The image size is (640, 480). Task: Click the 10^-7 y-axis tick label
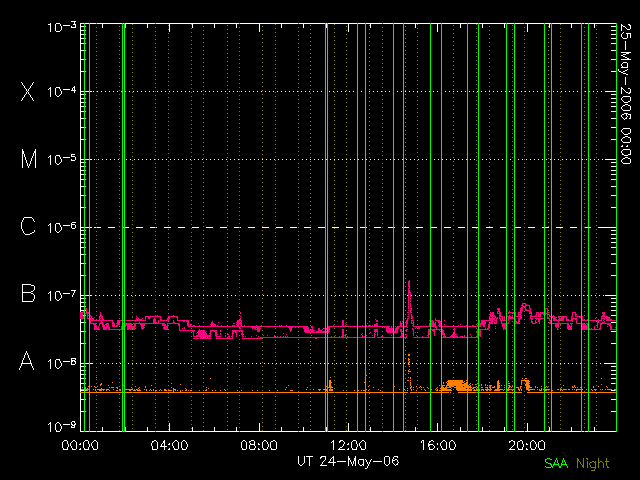(x=62, y=295)
